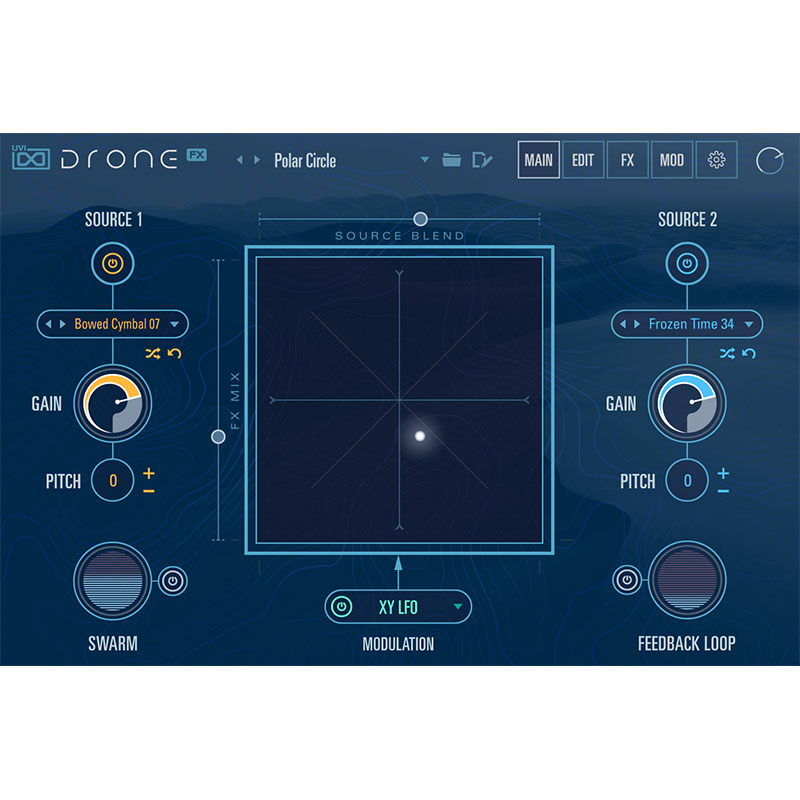Viewport: 800px width, 800px height.
Task: Click the Swarm effect knob
Action: 113,581
